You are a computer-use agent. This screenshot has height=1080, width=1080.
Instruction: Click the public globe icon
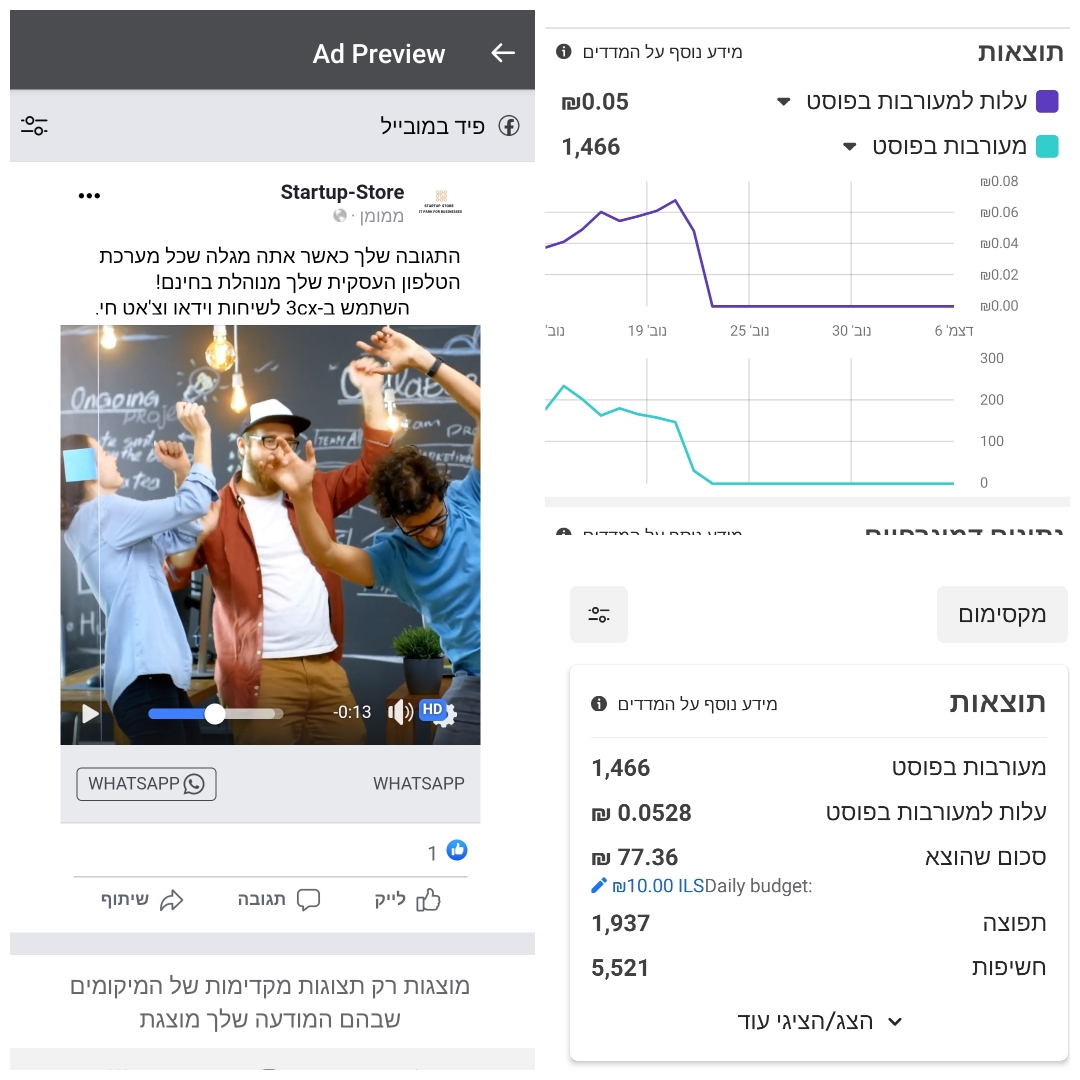340,216
